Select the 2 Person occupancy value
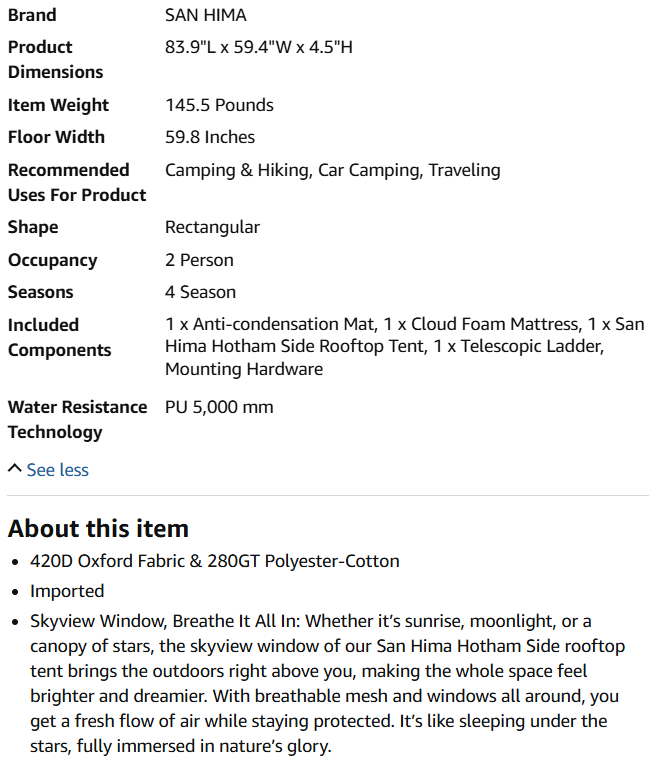The height and width of the screenshot is (761, 667). pyautogui.click(x=199, y=260)
